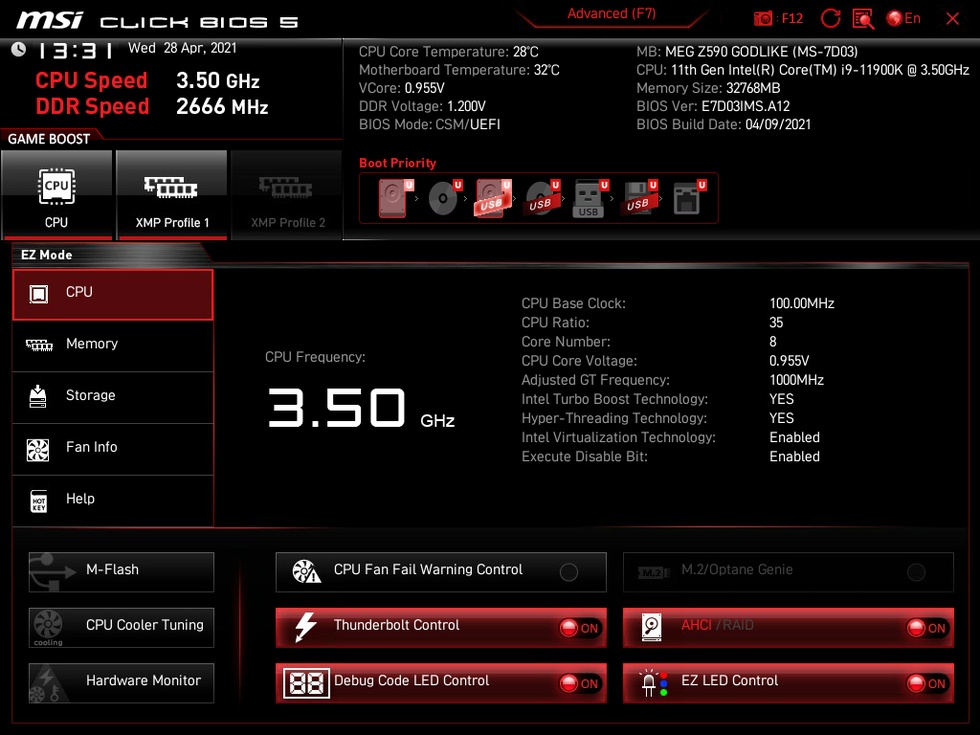
Task: Select the dimmed XMP Profile 2
Action: coord(287,194)
